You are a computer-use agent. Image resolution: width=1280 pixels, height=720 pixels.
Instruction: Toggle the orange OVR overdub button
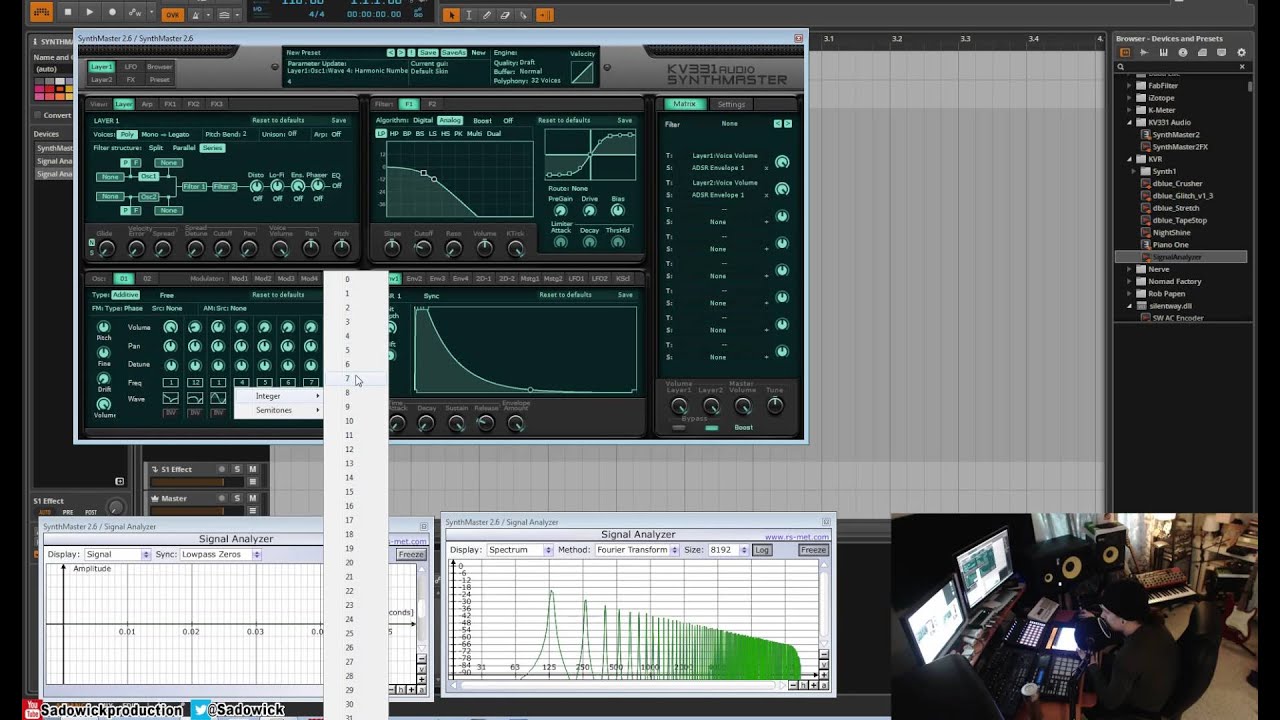[x=172, y=14]
